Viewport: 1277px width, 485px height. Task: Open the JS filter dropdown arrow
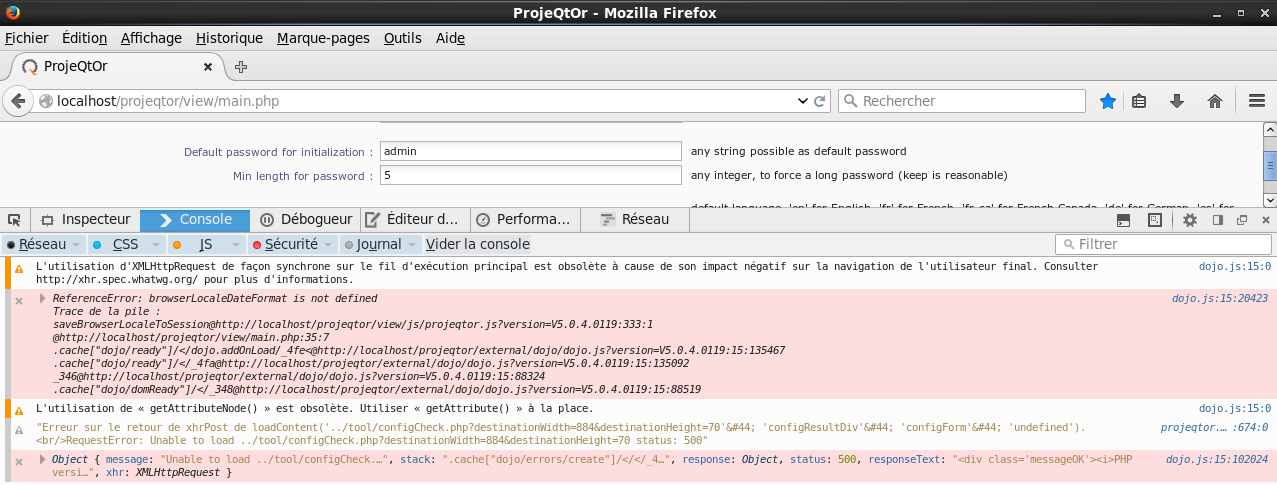(x=236, y=244)
